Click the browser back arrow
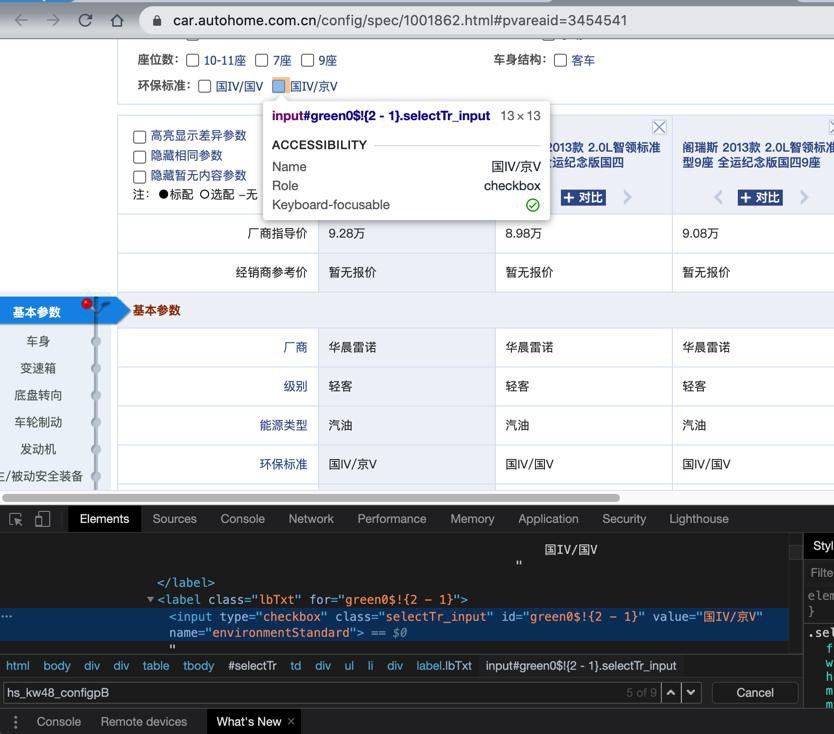Image resolution: width=834 pixels, height=734 pixels. click(21, 21)
